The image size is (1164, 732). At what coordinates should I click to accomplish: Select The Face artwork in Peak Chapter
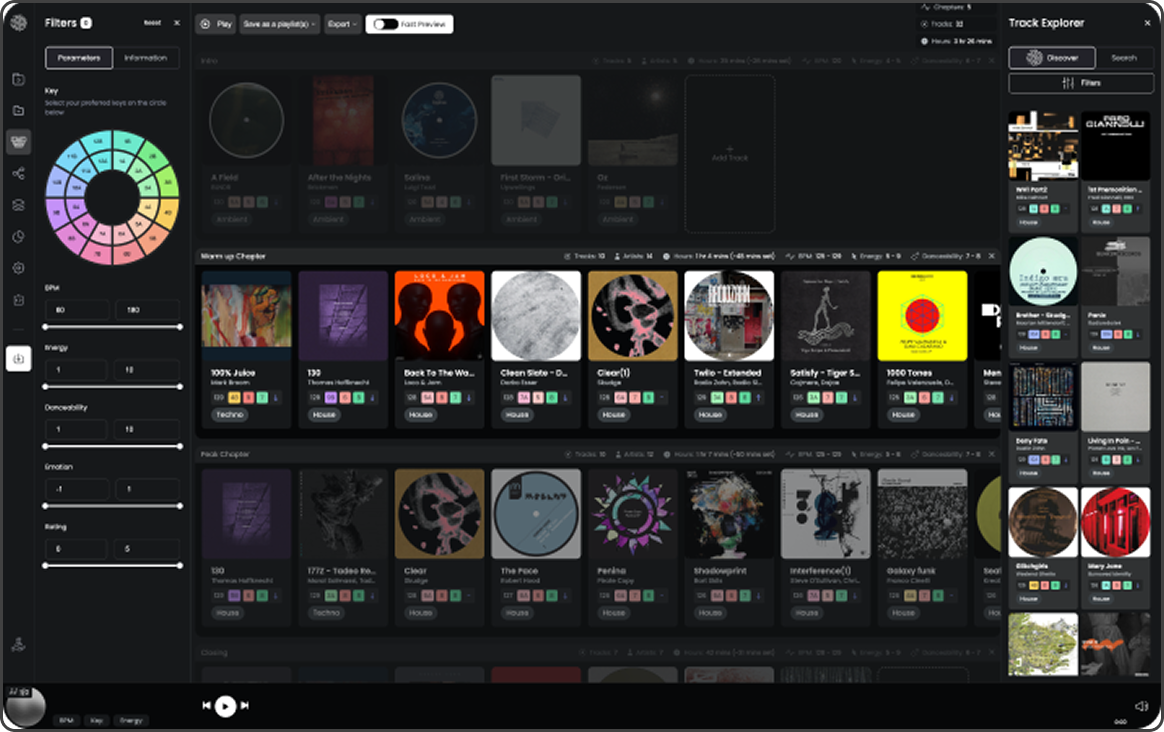[x=536, y=514]
